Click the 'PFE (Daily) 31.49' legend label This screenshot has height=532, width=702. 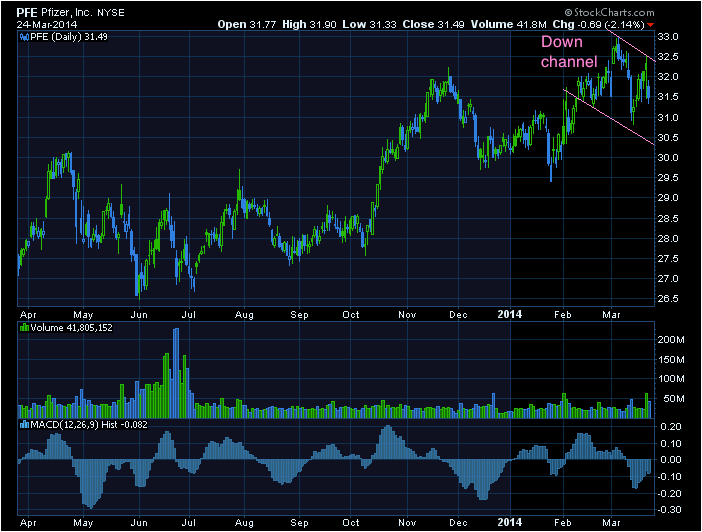pyautogui.click(x=69, y=37)
